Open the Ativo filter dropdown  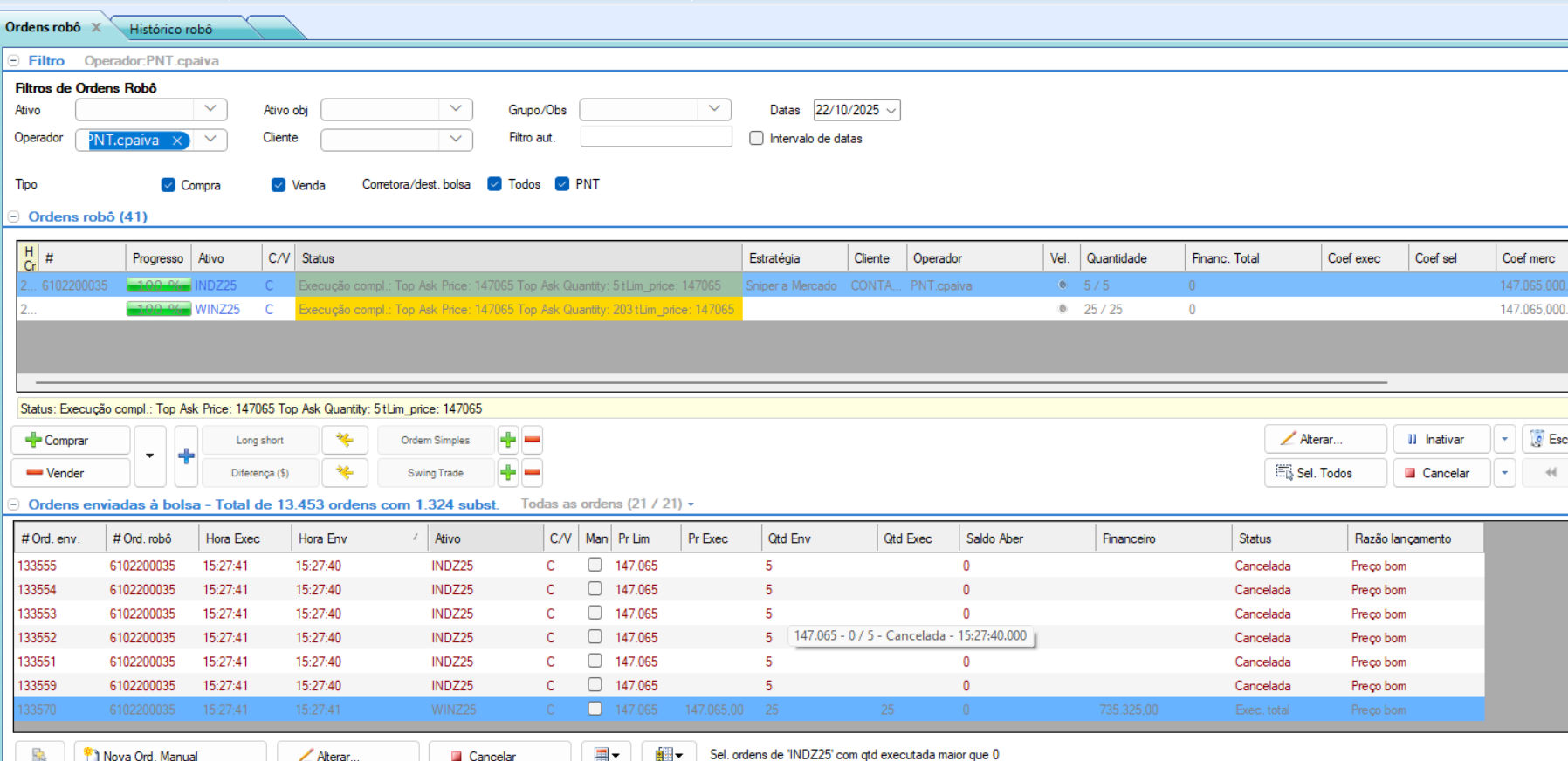click(210, 109)
